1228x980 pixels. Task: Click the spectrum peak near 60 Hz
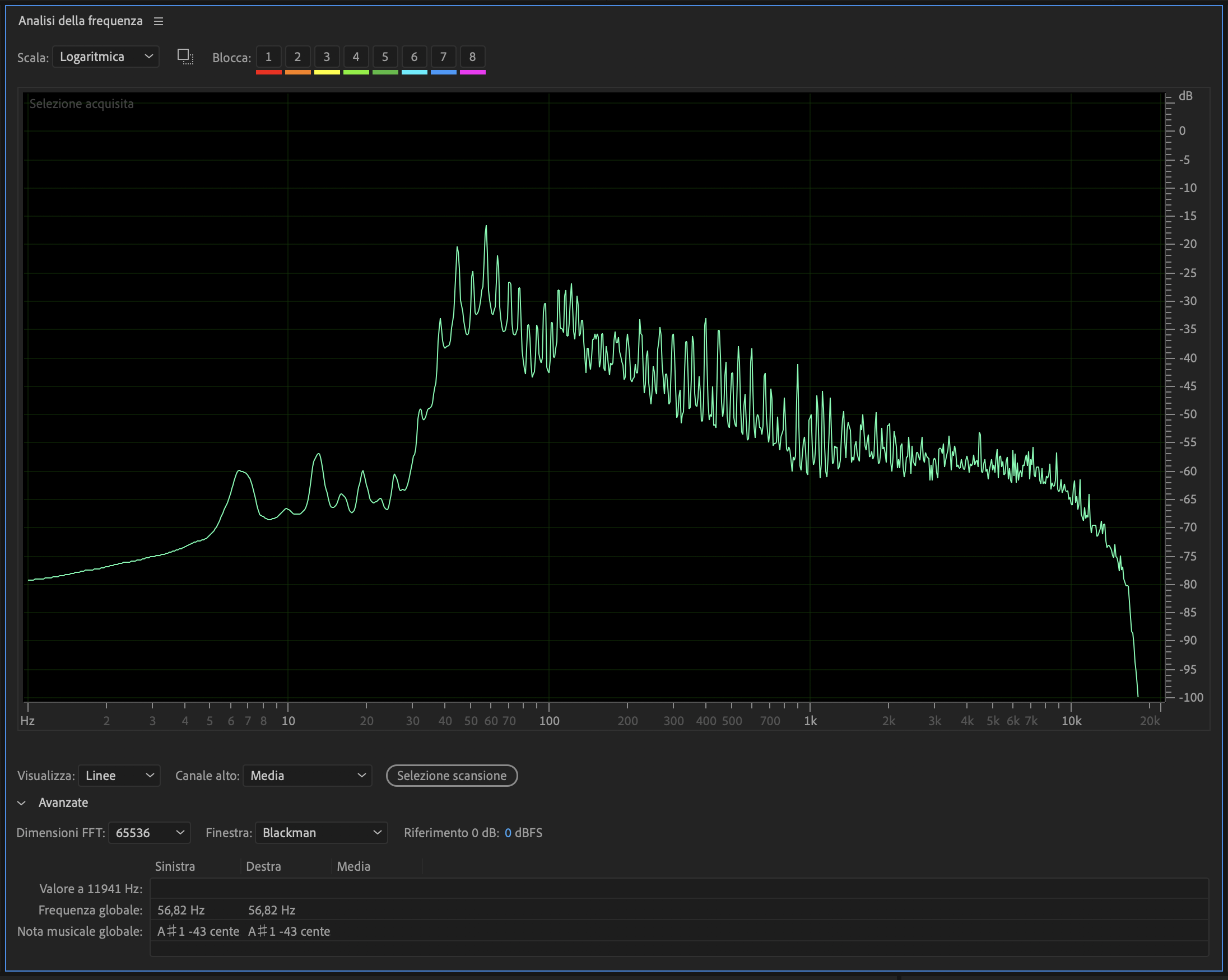coord(486,228)
